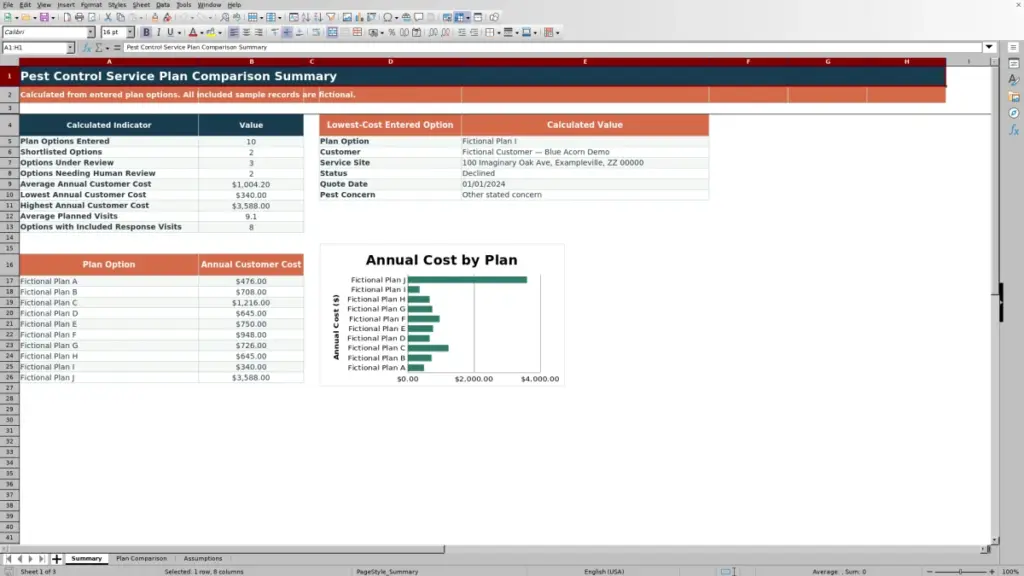Switch to the Plan Comparison sheet tab
1024x576 pixels.
[141, 559]
